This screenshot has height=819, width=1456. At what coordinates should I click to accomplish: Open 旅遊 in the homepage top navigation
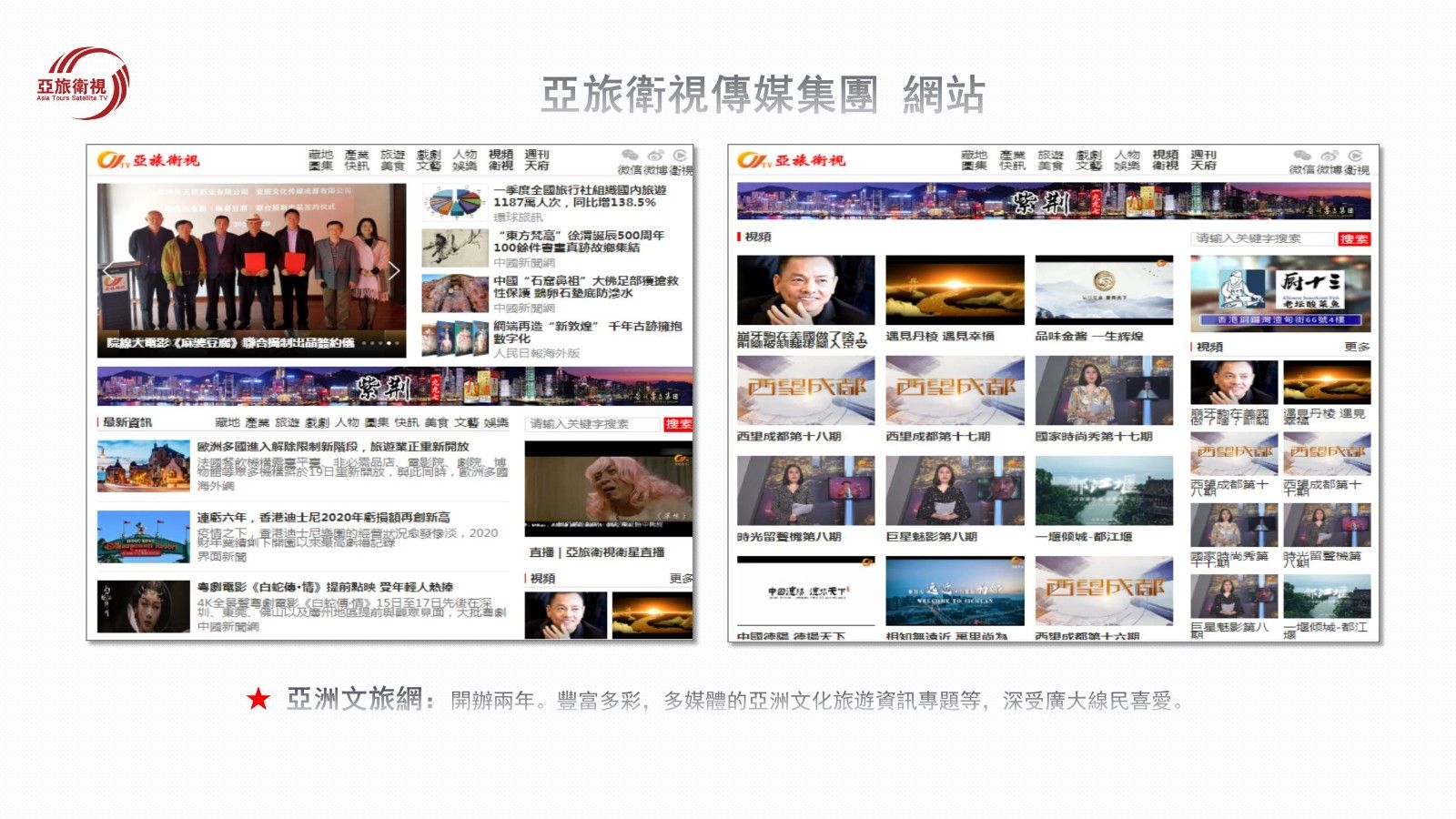point(392,155)
